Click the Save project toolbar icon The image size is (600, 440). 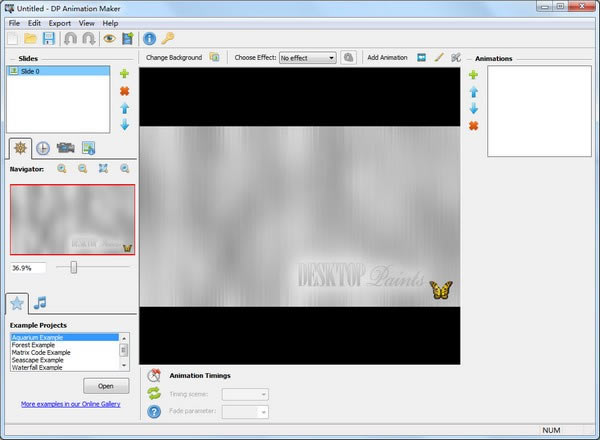(49, 39)
